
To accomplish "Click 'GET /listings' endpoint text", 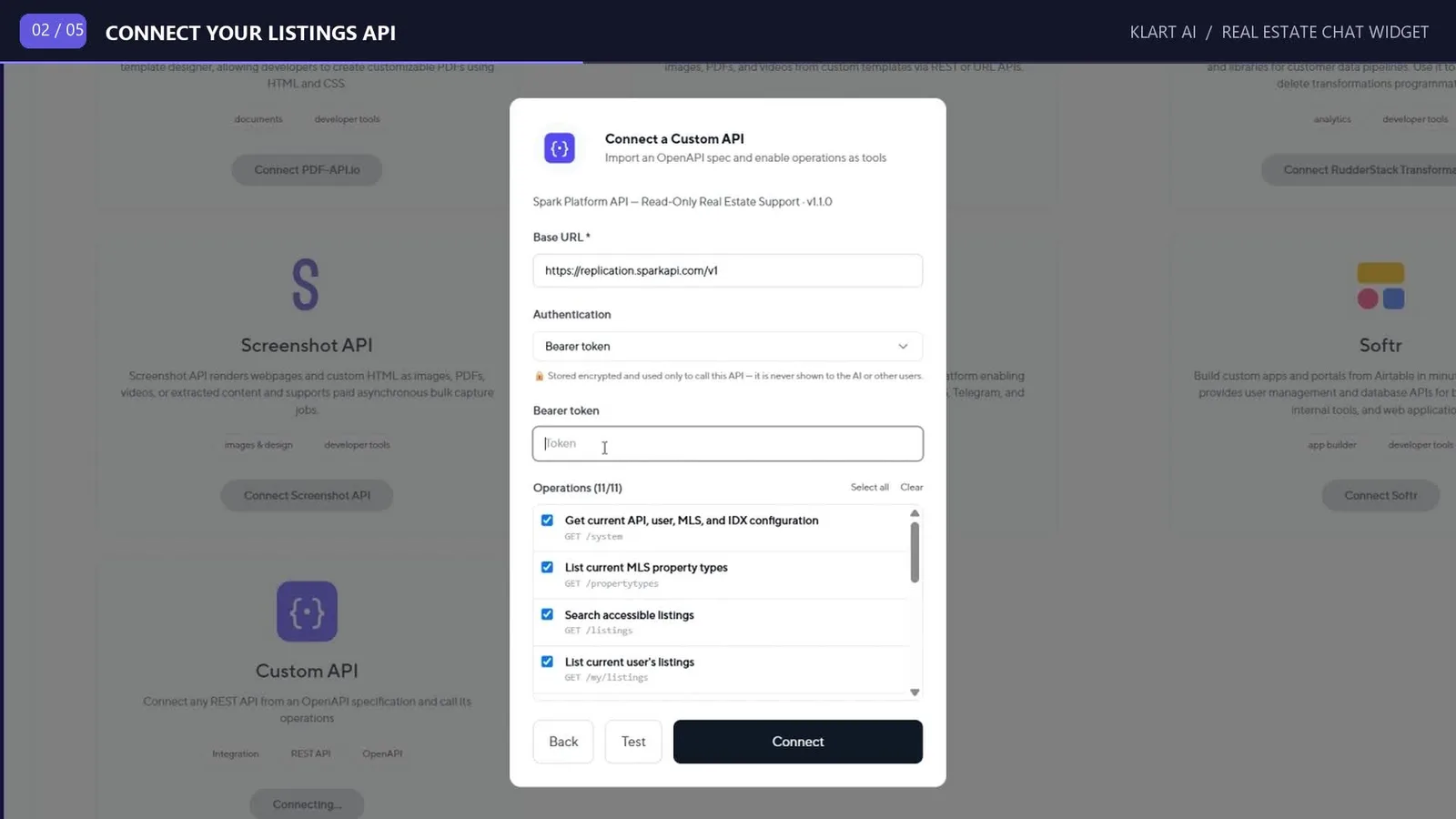I will point(598,631).
